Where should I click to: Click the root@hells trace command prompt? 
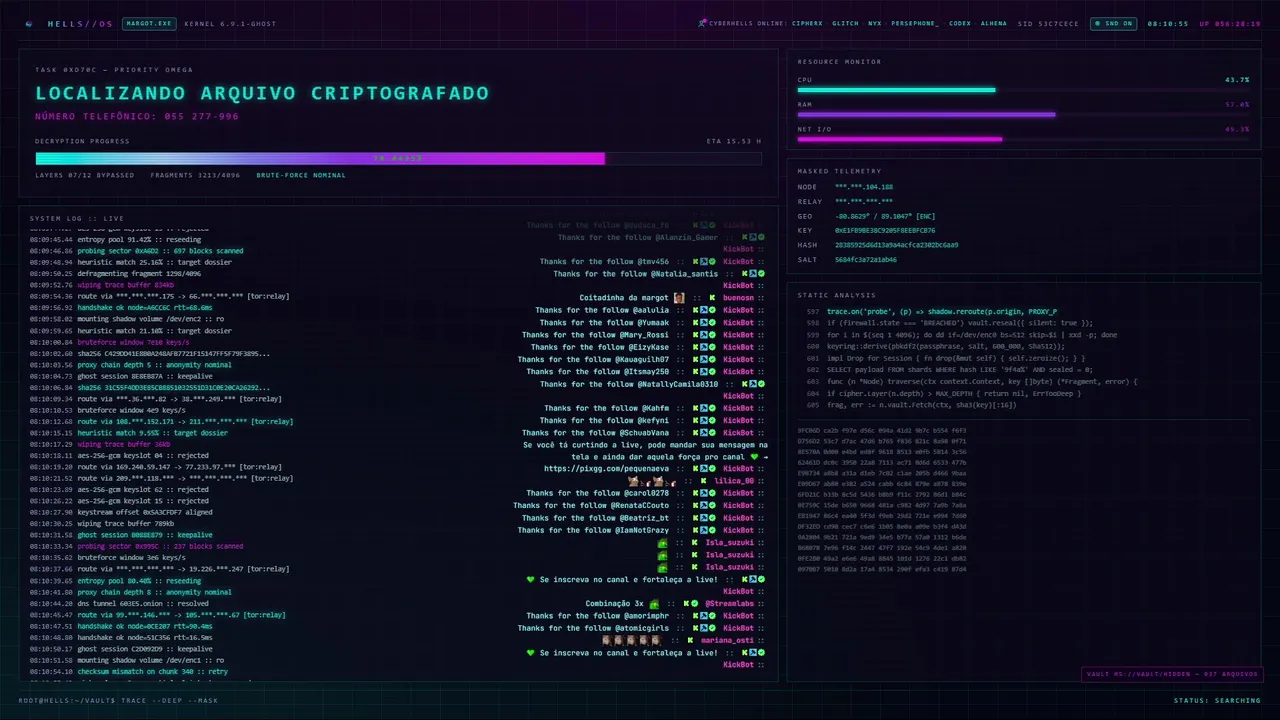click(118, 700)
